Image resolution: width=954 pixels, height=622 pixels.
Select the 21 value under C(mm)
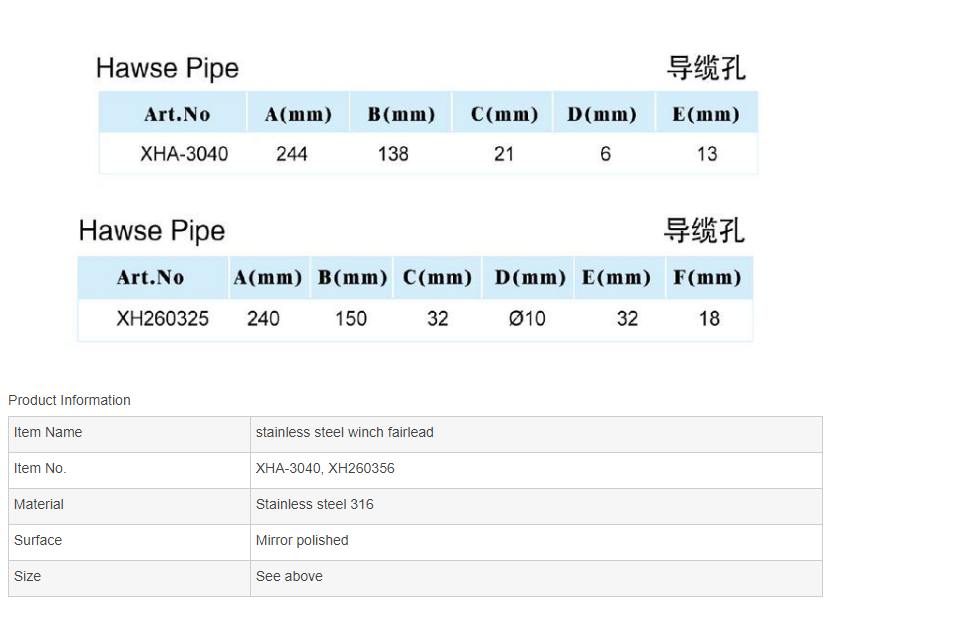tap(504, 154)
